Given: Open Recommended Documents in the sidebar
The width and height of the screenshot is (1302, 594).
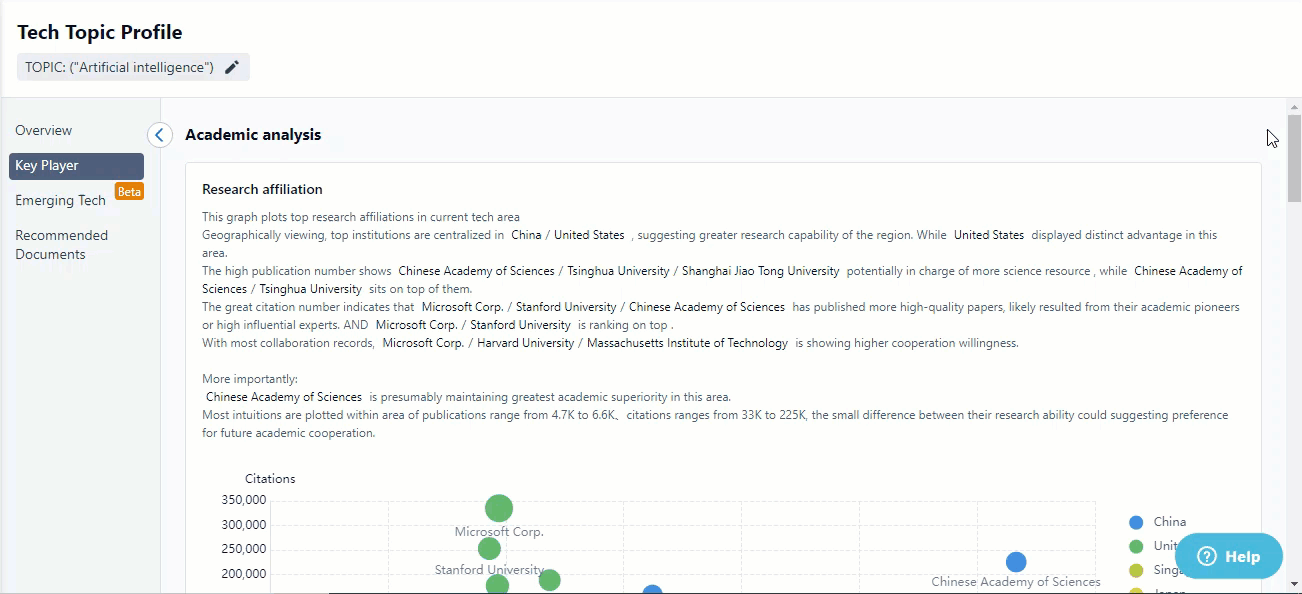Looking at the screenshot, I should [x=61, y=245].
